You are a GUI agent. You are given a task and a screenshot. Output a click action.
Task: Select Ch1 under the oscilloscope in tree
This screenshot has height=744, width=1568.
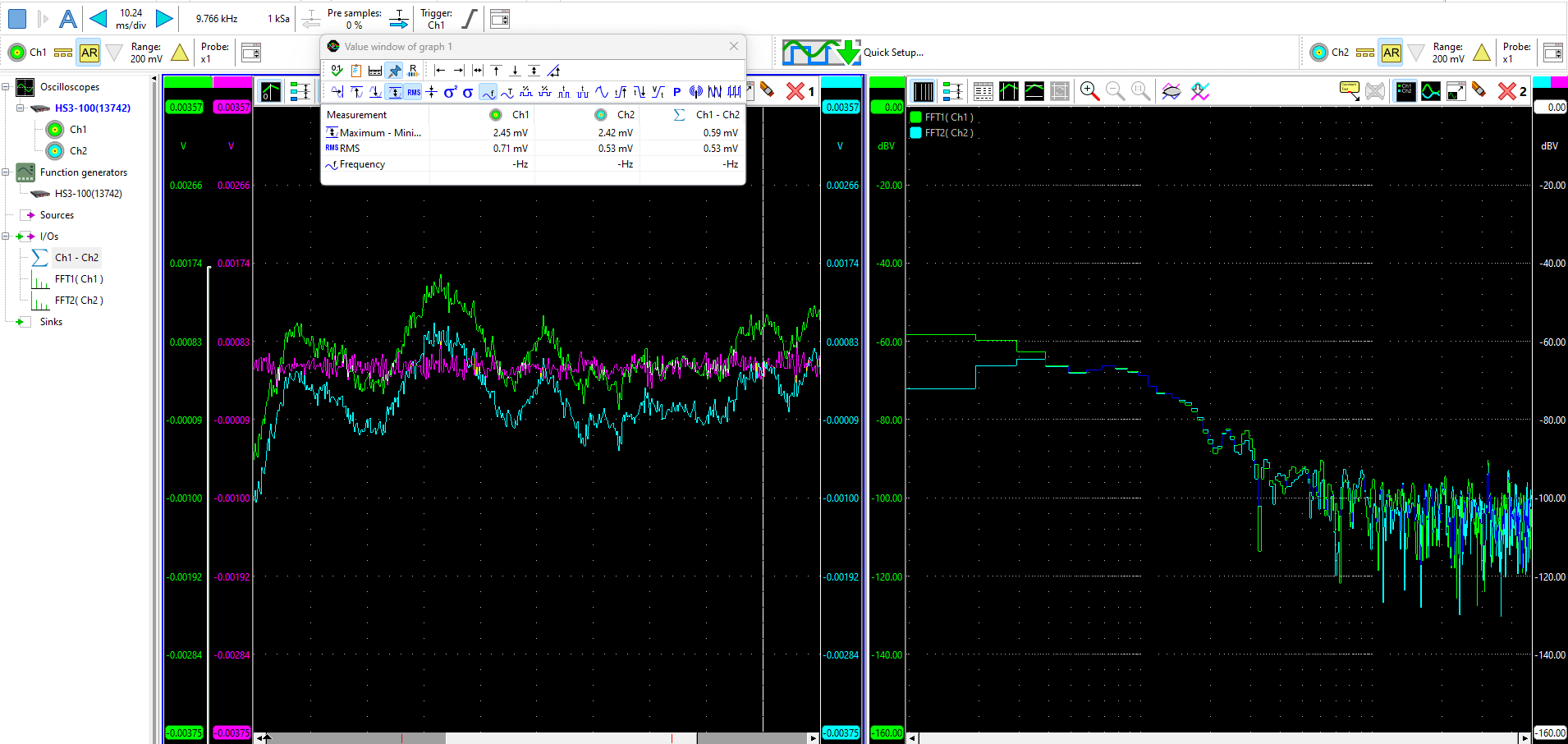pos(78,130)
